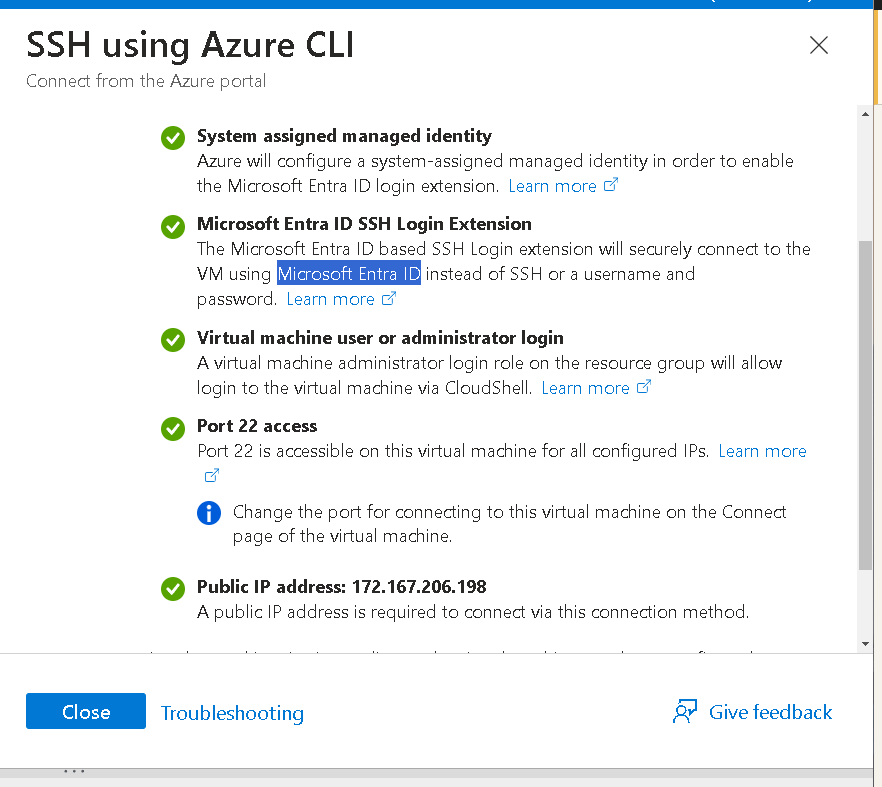Viewport: 882px width, 787px height.
Task: Click external link icon after administrator login Learn more
Action: tap(644, 386)
